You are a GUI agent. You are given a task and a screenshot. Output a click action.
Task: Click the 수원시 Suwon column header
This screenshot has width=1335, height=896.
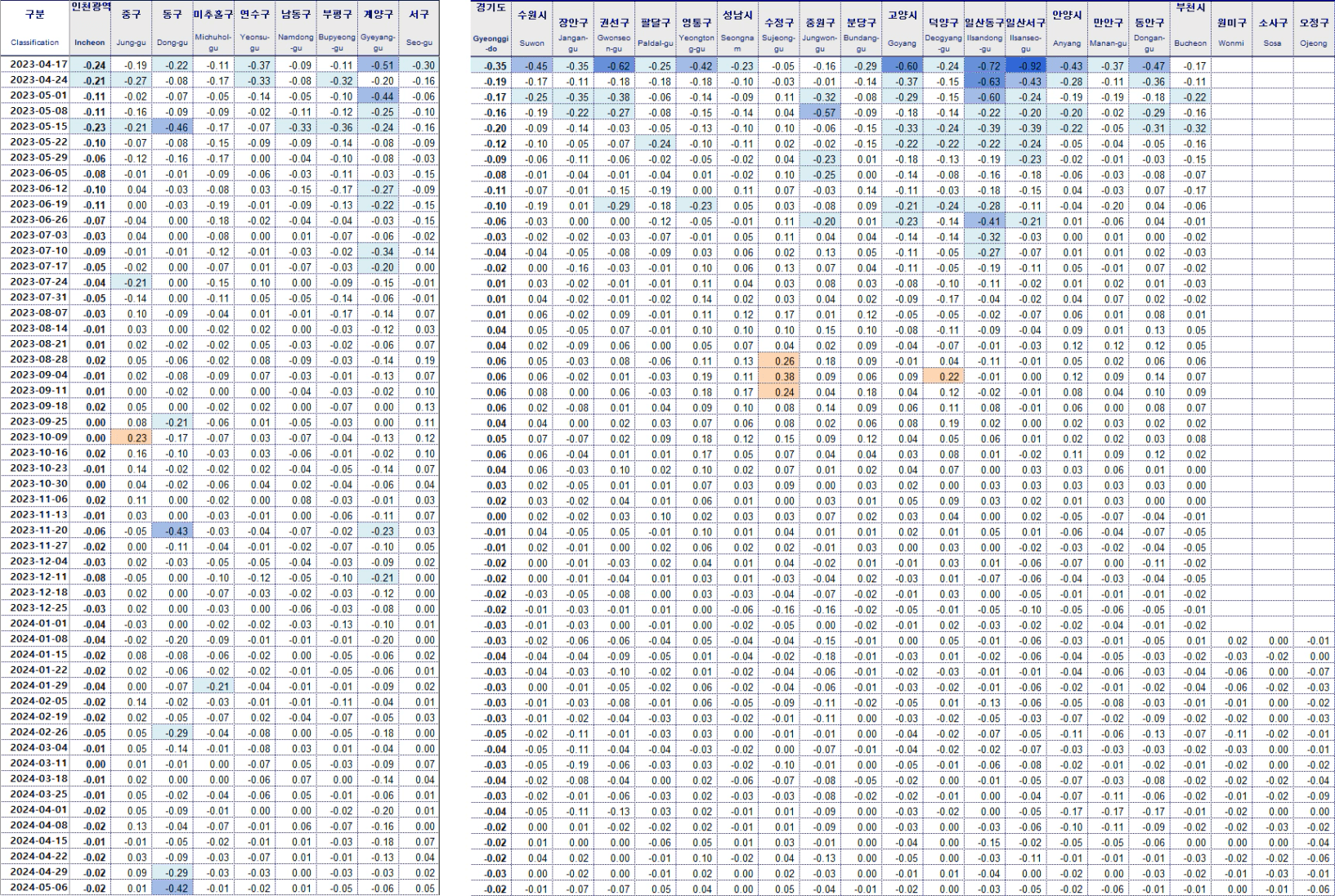pyautogui.click(x=532, y=28)
